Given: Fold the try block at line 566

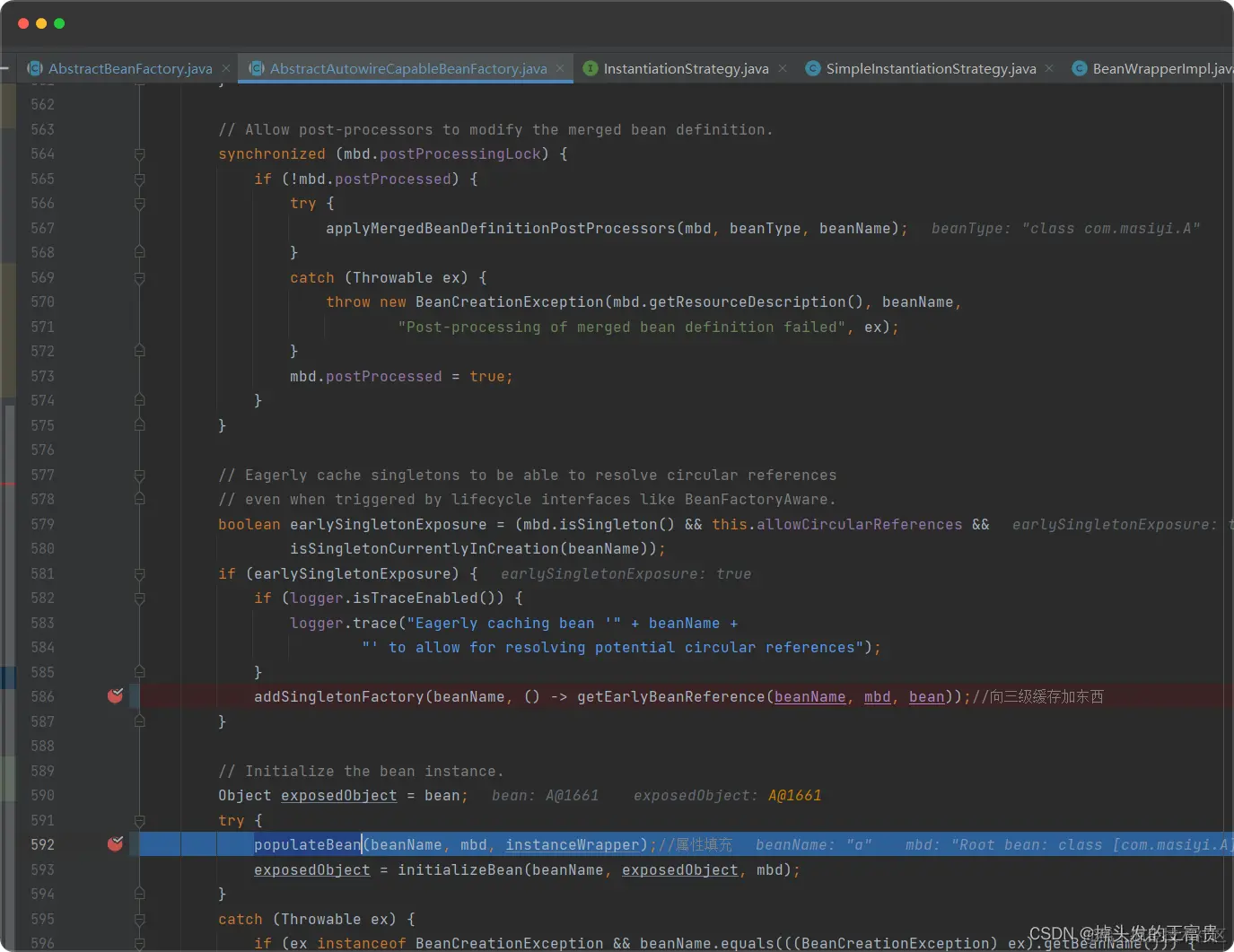Looking at the screenshot, I should [139, 204].
